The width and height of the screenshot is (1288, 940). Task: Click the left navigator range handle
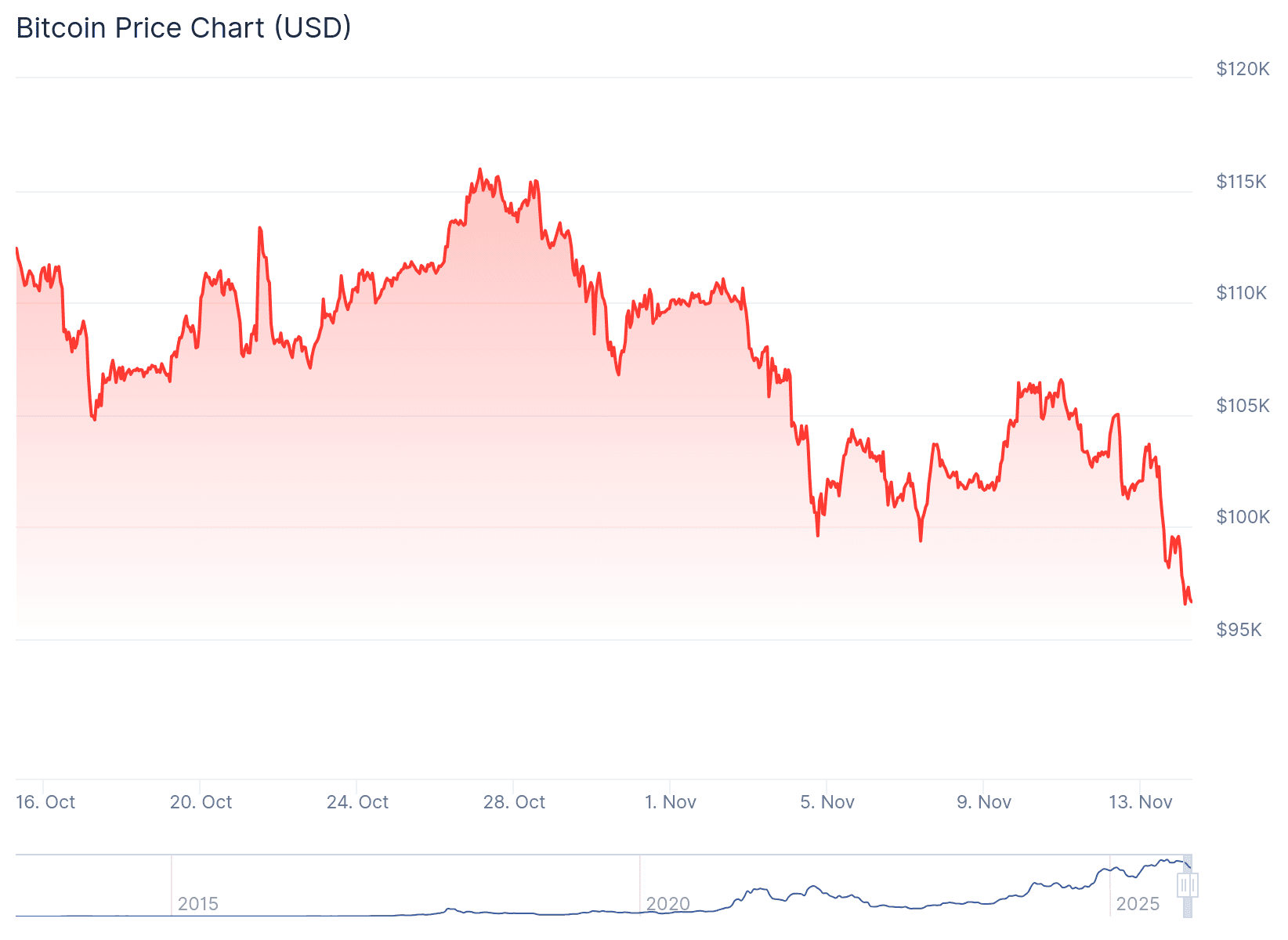(x=1183, y=885)
